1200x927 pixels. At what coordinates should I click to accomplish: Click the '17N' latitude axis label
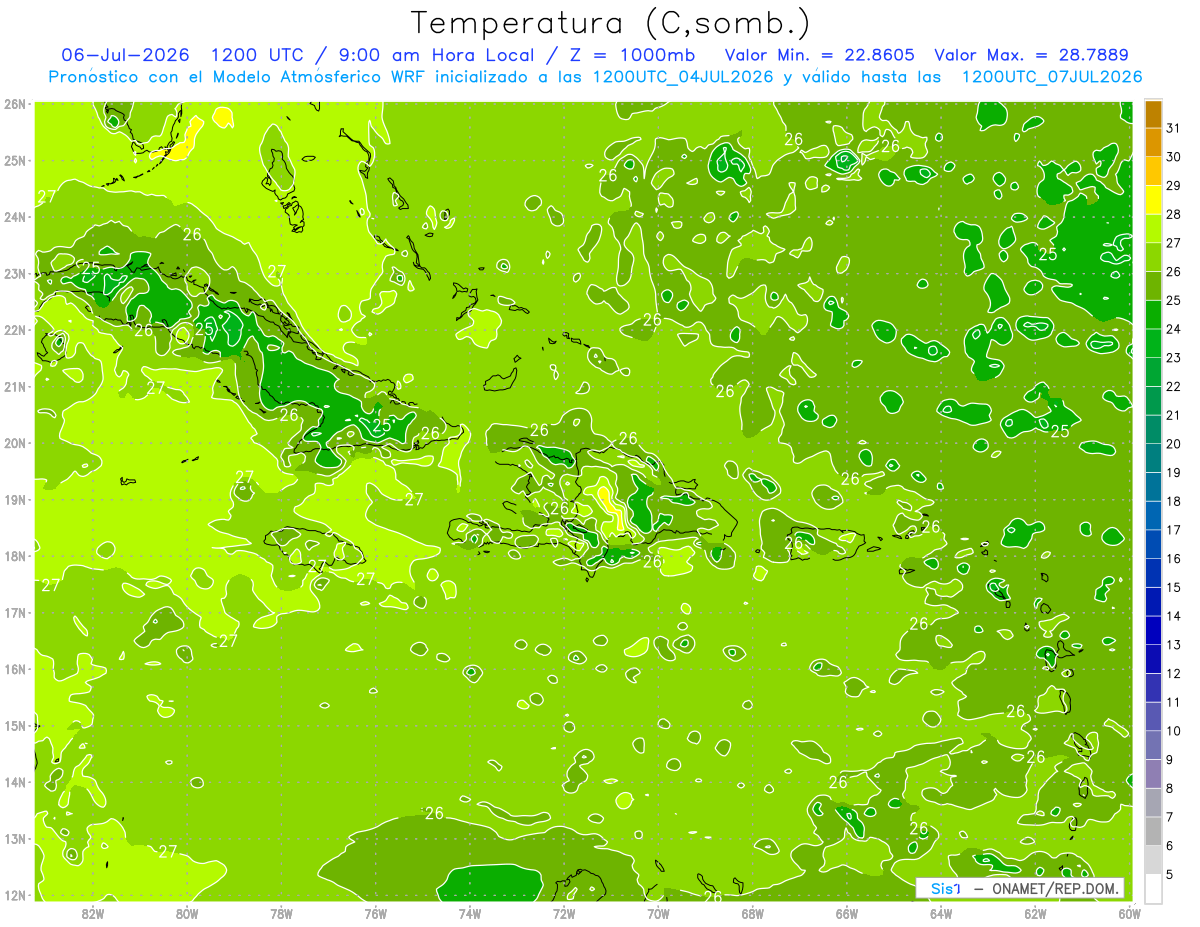click(14, 612)
